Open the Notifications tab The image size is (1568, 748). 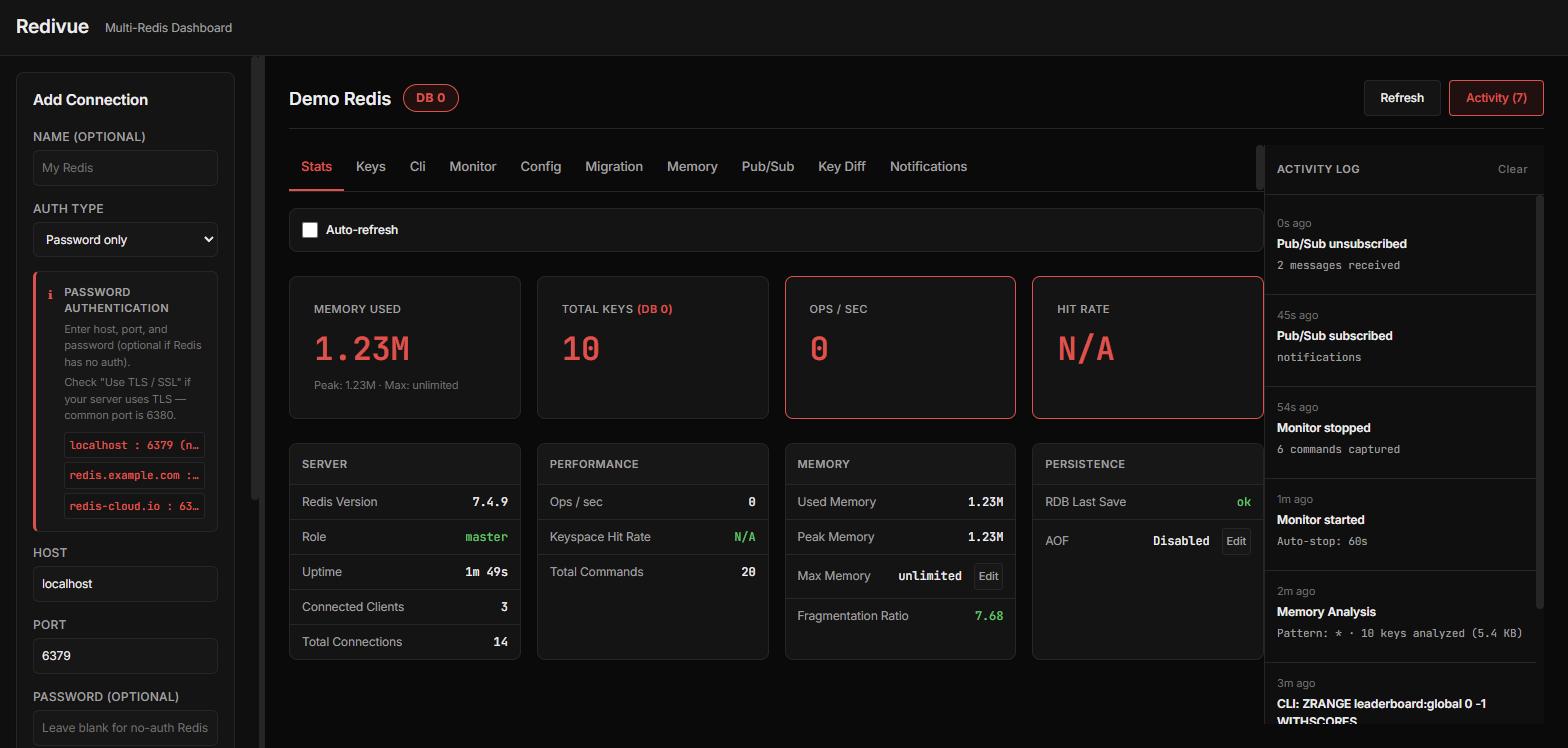pos(928,167)
